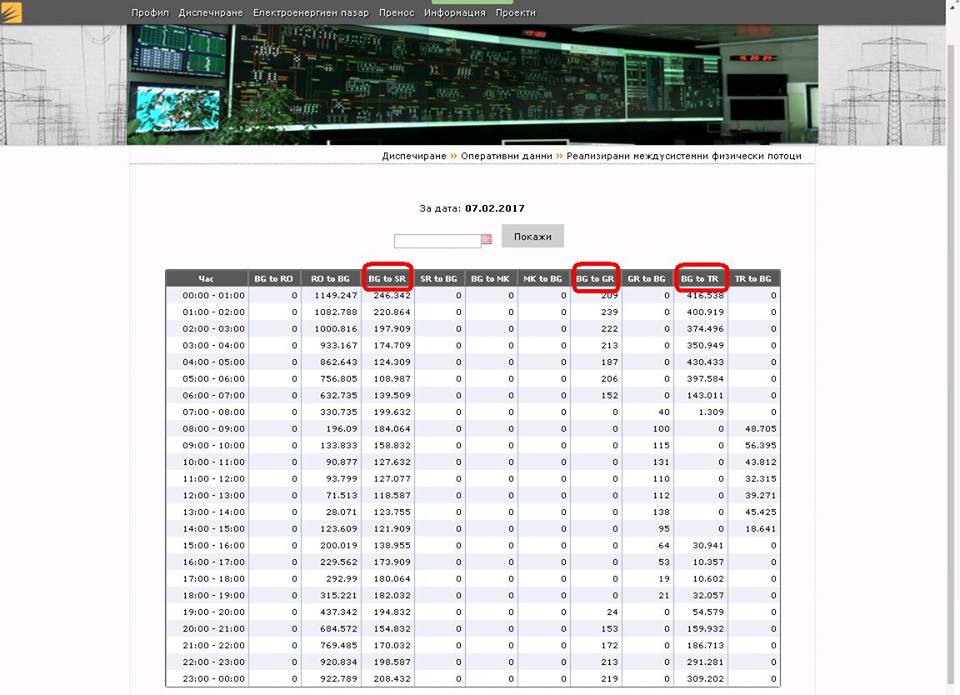Click Реализирани междусистемни физически потоци breadcrumb

coord(683,156)
